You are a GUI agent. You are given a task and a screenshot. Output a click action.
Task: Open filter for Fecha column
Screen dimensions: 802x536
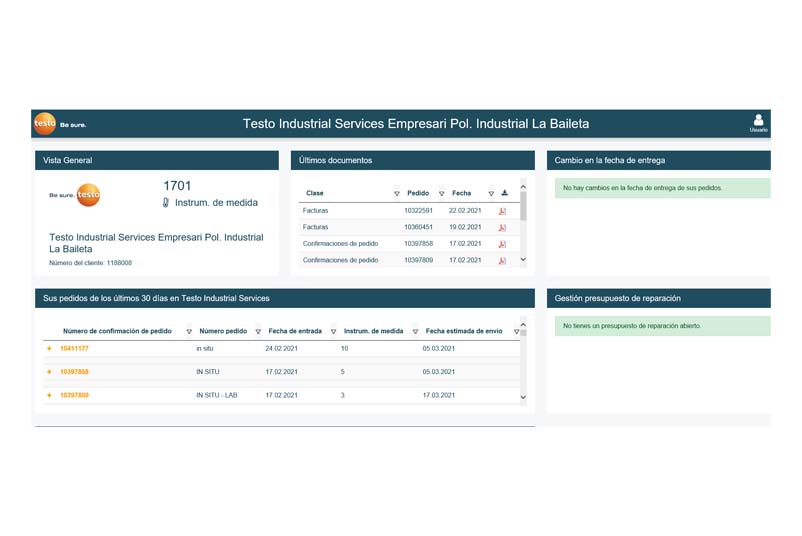point(491,193)
